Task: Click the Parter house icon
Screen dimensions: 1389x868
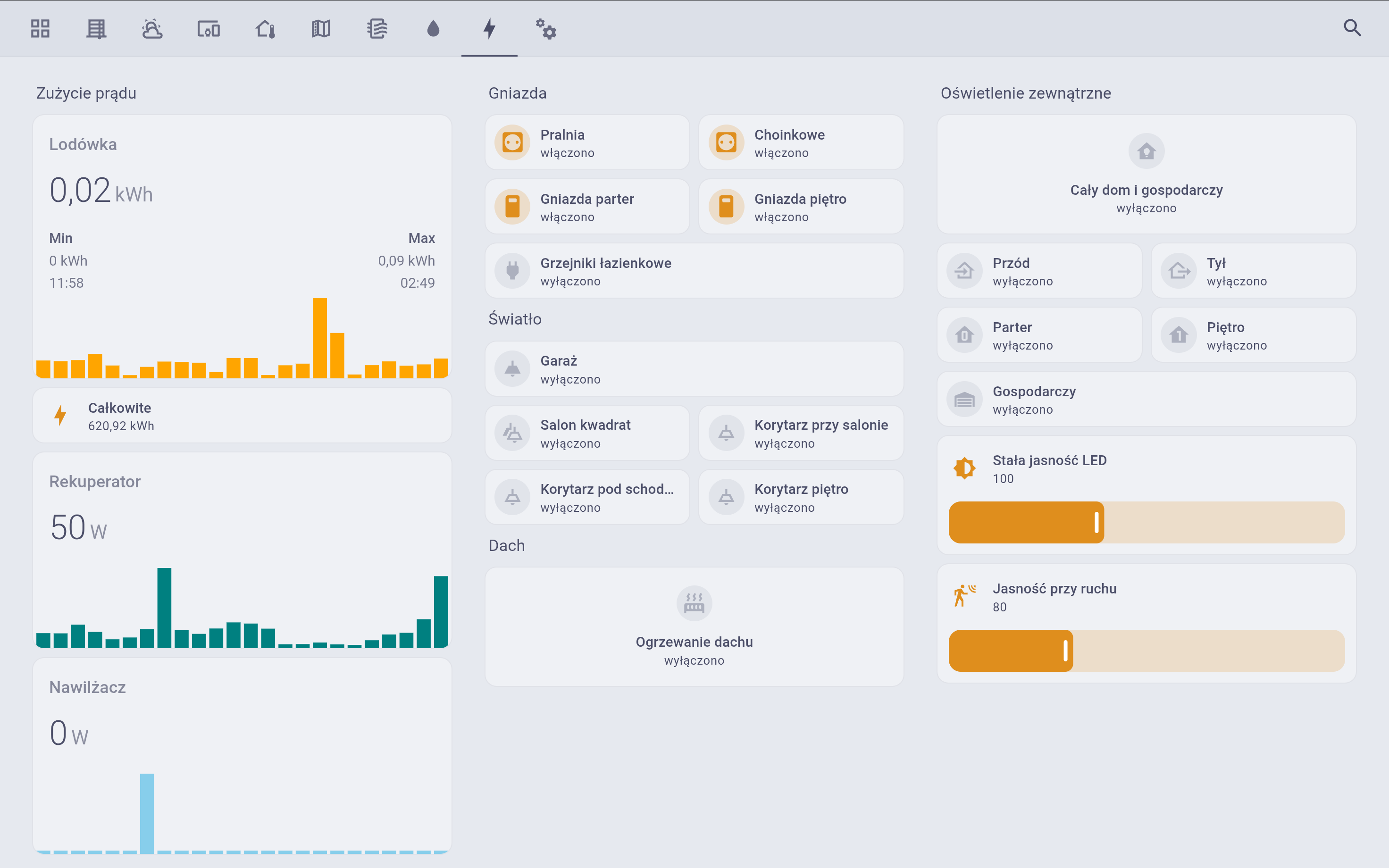Action: click(x=965, y=335)
